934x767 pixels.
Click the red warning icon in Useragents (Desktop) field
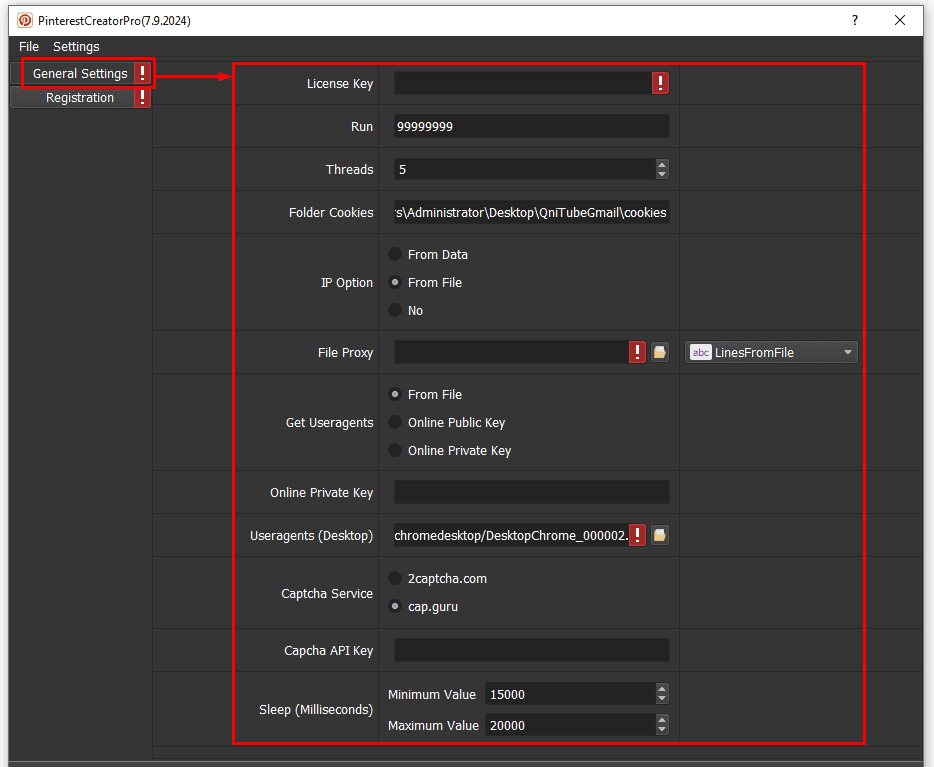[637, 535]
